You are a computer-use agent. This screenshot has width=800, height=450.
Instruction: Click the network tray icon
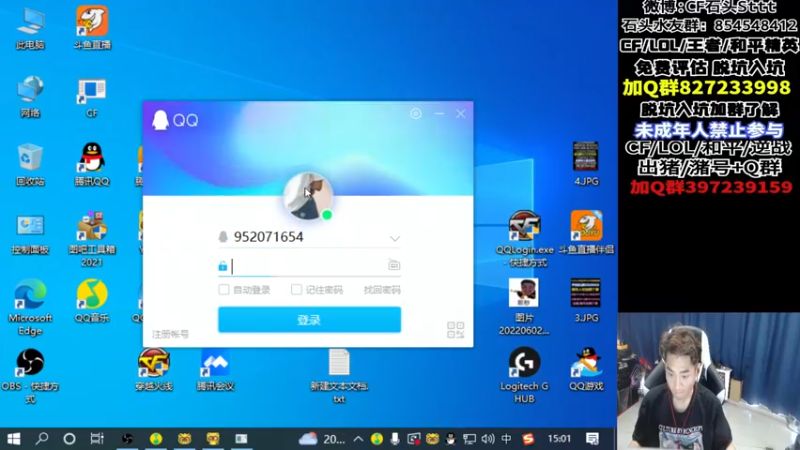tap(469, 439)
